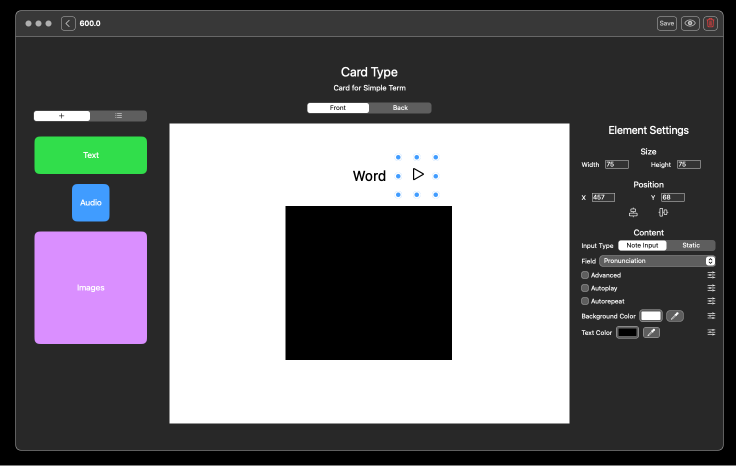Switch to the list view tab in the sidebar

coord(118,116)
